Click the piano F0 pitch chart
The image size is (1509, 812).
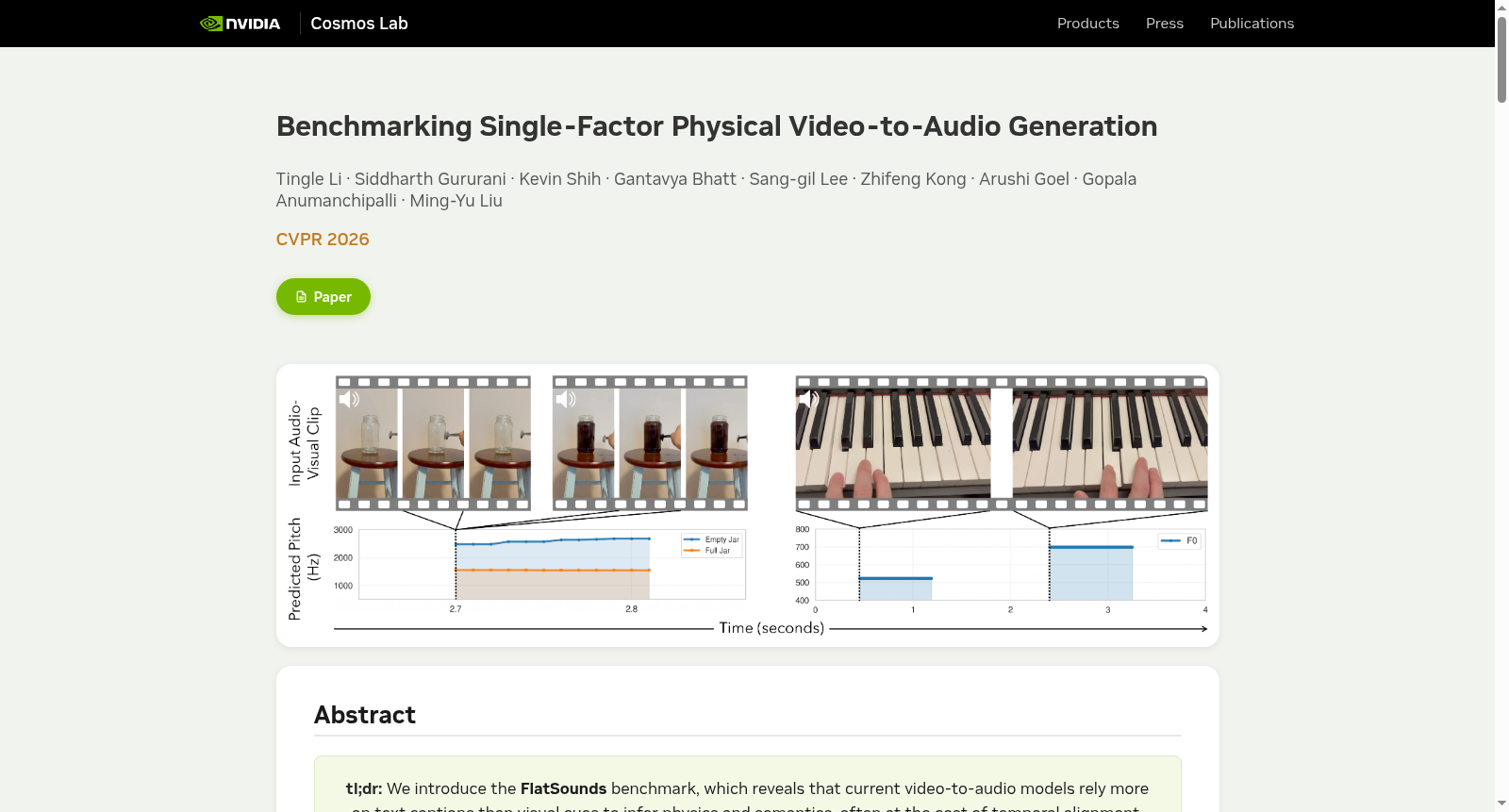coord(1010,564)
